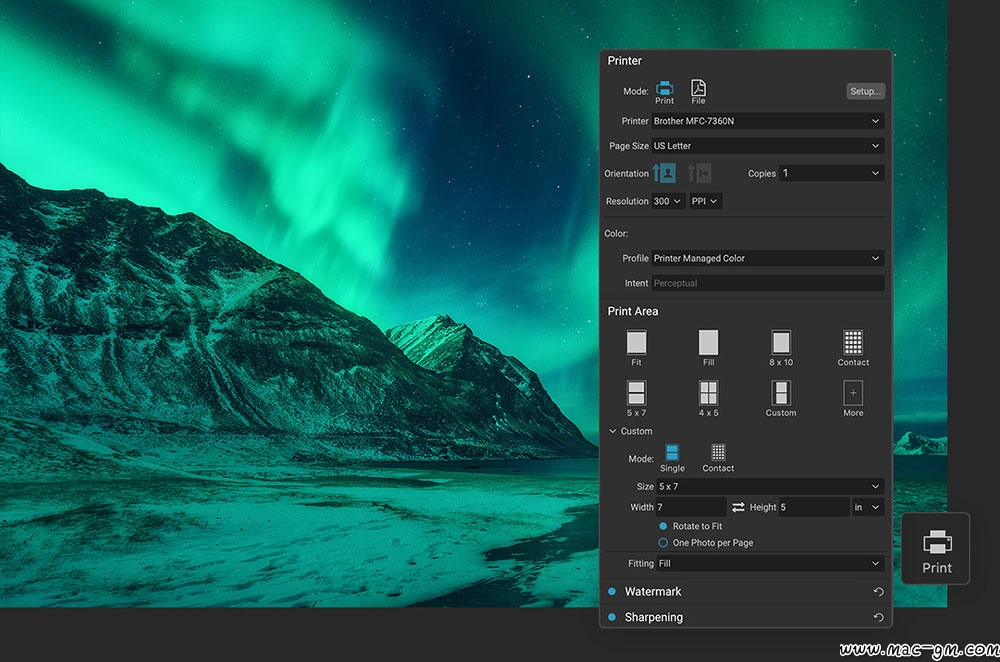Viewport: 1000px width, 662px height.
Task: Click the Print button beside the panel
Action: pyautogui.click(x=936, y=549)
